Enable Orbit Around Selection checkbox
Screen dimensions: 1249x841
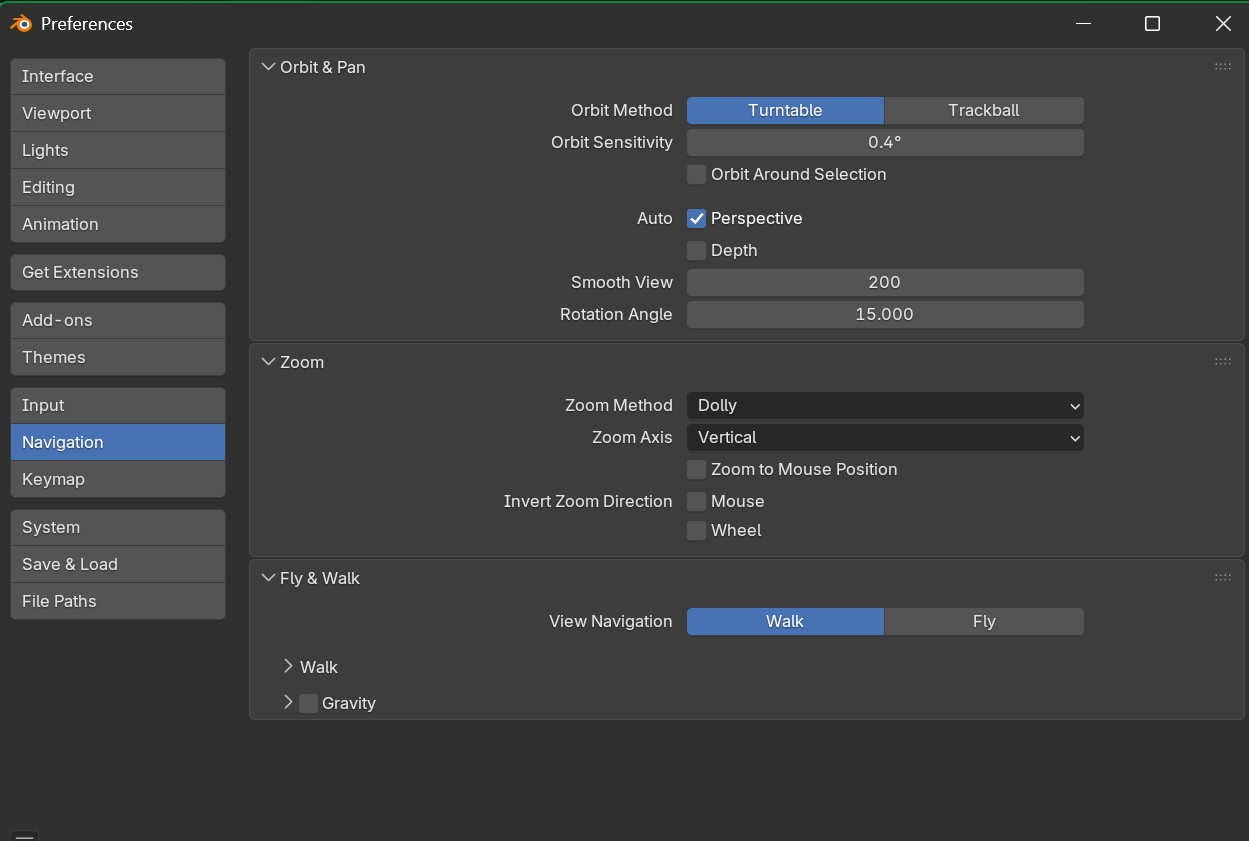point(696,174)
